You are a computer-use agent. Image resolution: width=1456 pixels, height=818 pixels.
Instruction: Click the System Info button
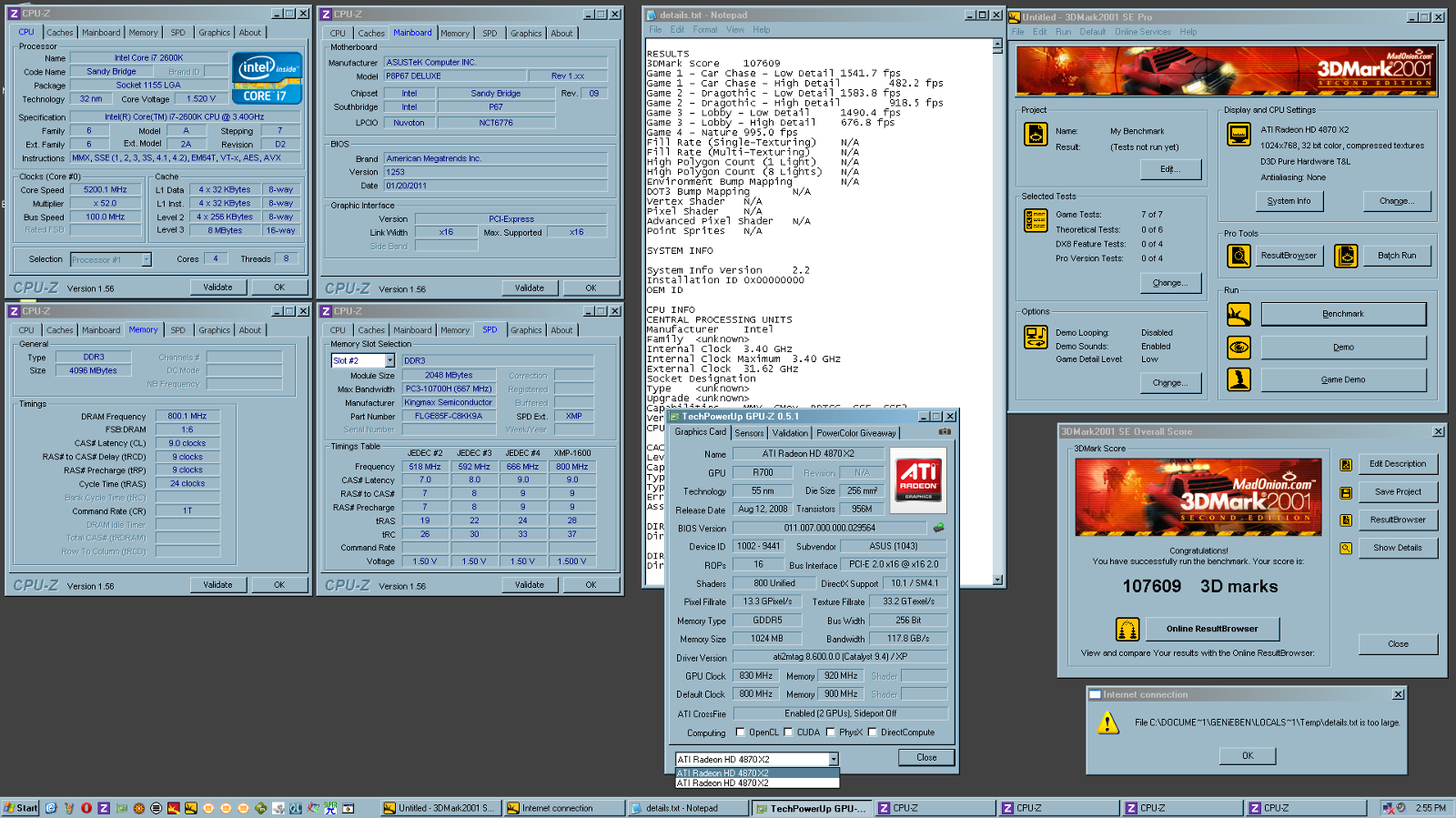(x=1289, y=201)
